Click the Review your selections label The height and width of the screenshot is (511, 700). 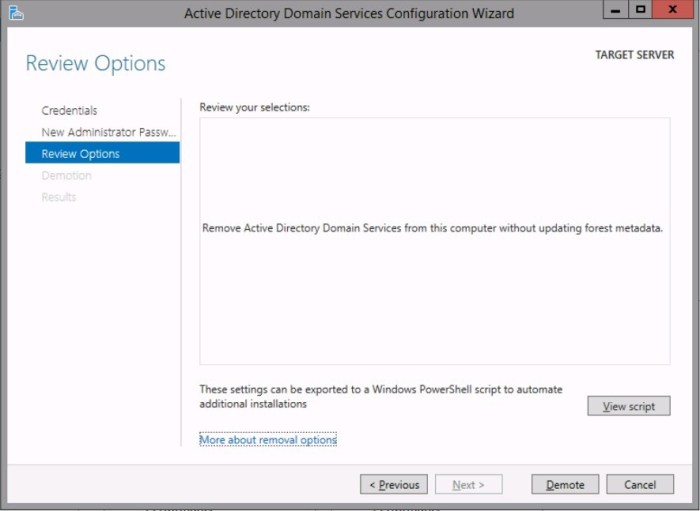click(254, 106)
